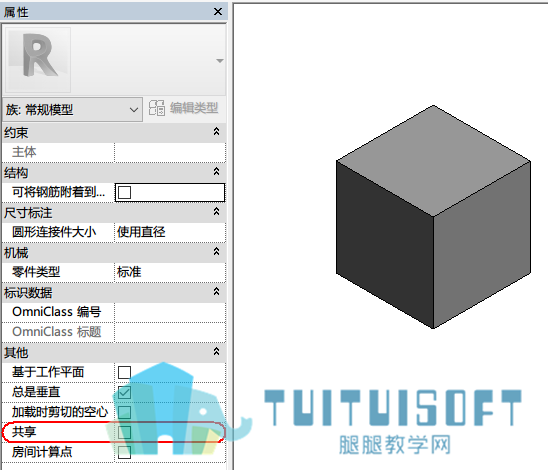548x470 pixels.
Task: Close the 属性 properties panel
Action: point(218,12)
